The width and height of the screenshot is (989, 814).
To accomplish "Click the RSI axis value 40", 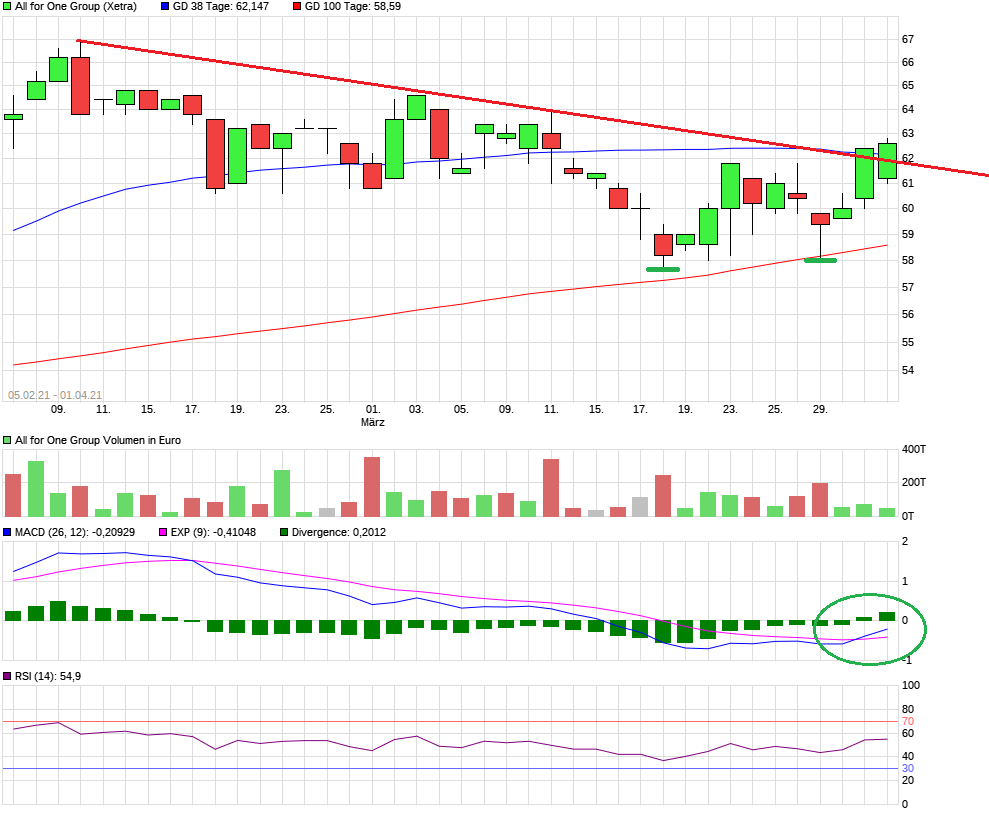I will click(908, 756).
